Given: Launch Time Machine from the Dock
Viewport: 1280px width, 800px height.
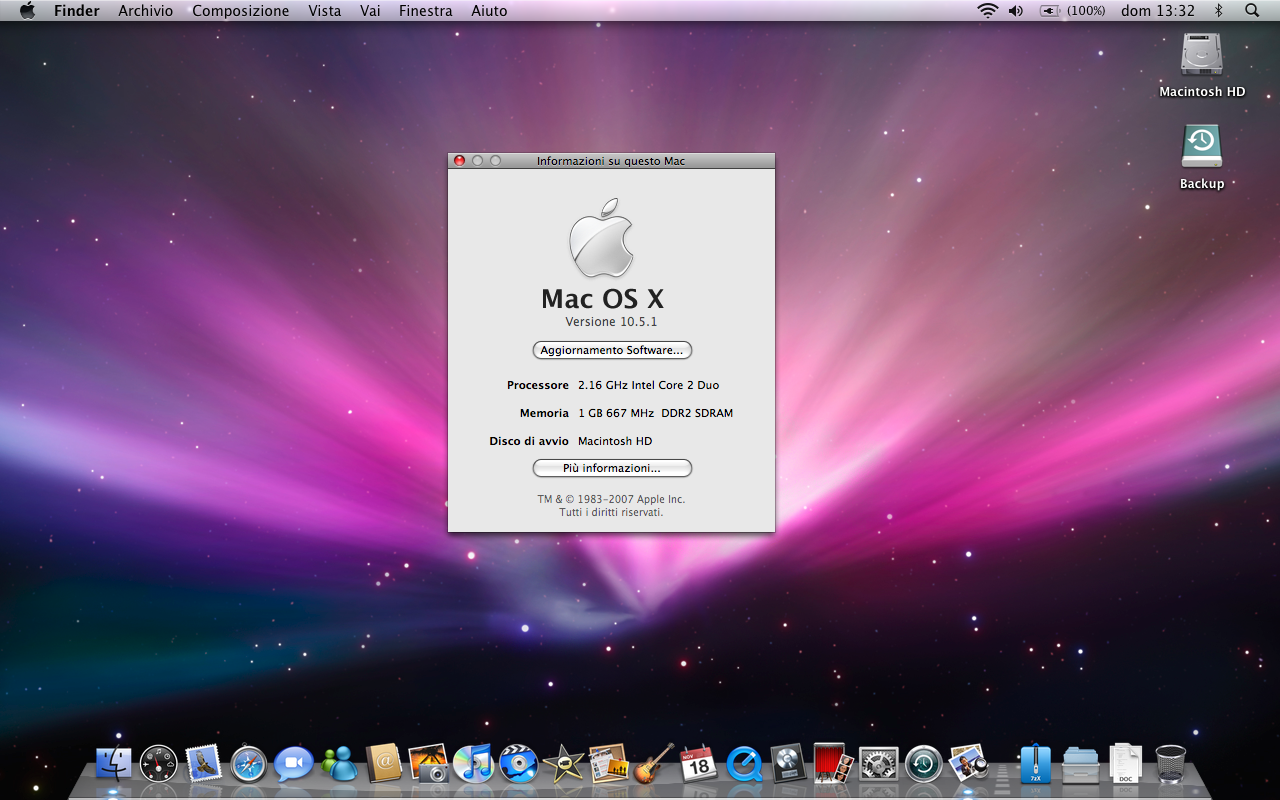Looking at the screenshot, I should 923,764.
